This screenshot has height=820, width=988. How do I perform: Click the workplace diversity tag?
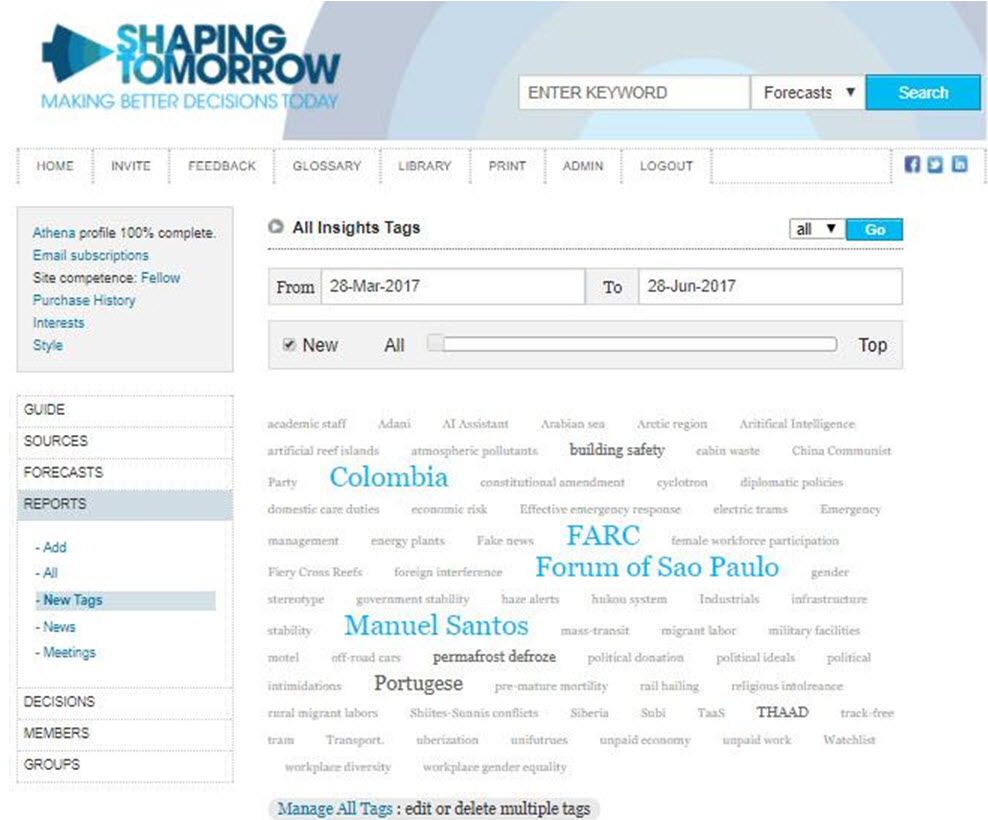click(338, 767)
